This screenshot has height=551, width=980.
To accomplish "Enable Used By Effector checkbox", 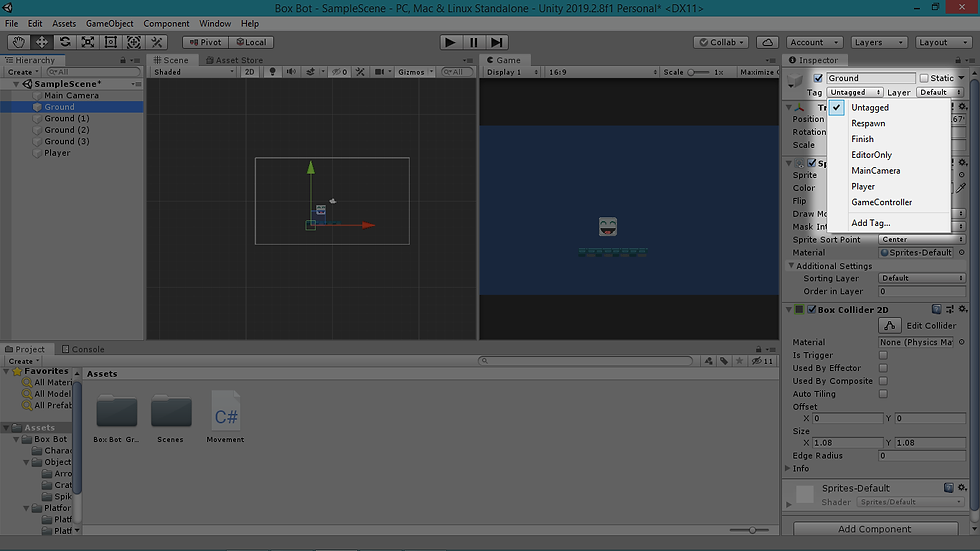I will tap(883, 368).
